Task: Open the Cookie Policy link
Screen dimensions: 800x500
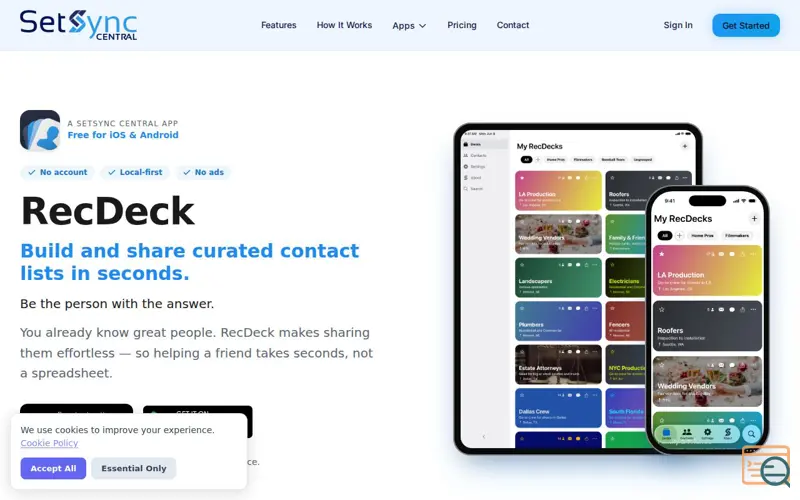Action: coord(49,443)
